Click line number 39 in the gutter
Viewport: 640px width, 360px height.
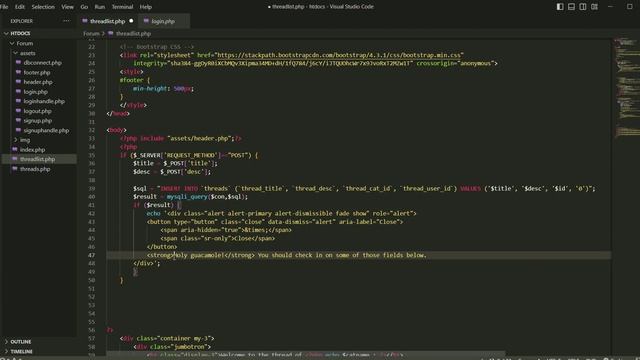click(x=91, y=189)
